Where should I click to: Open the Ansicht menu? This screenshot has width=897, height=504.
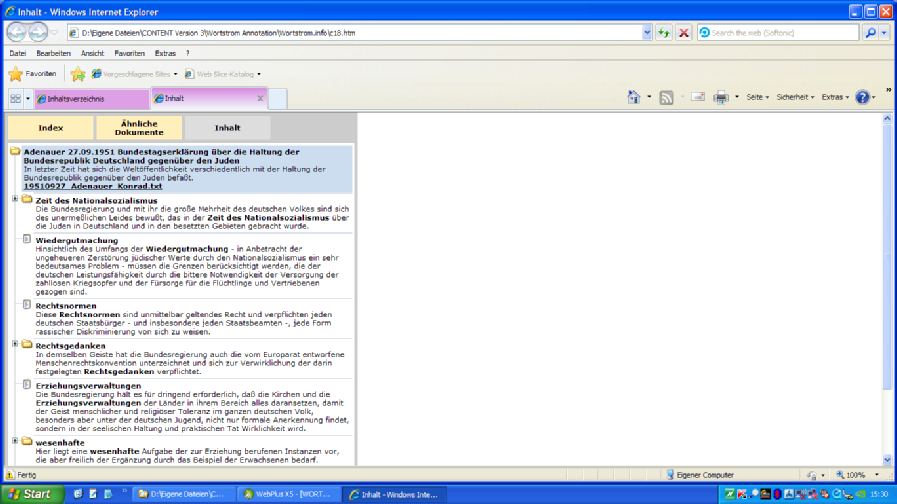click(92, 53)
